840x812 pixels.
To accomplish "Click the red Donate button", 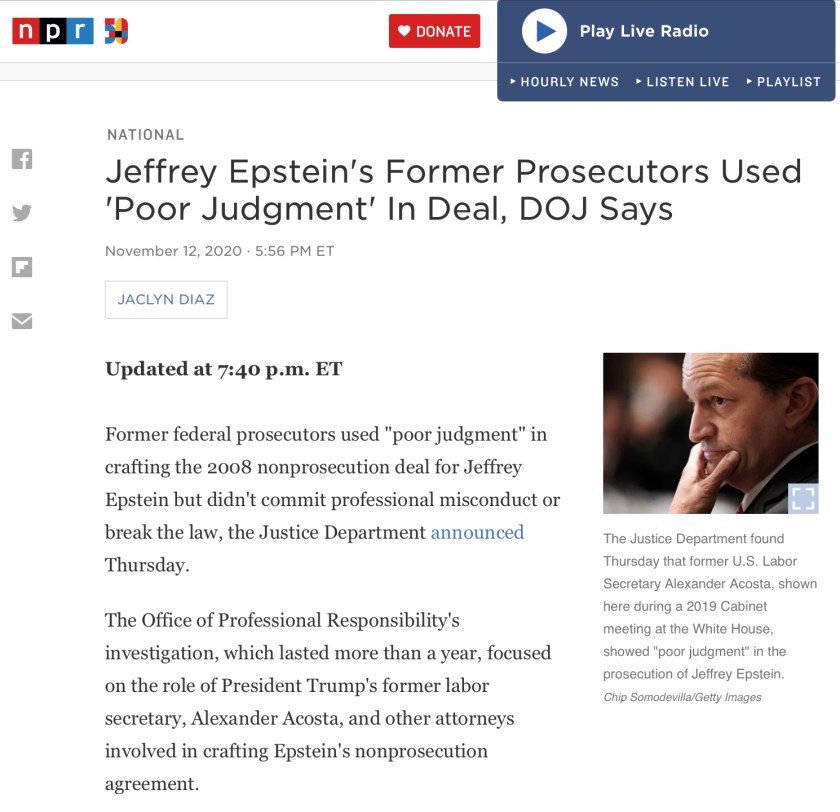I will tap(434, 31).
